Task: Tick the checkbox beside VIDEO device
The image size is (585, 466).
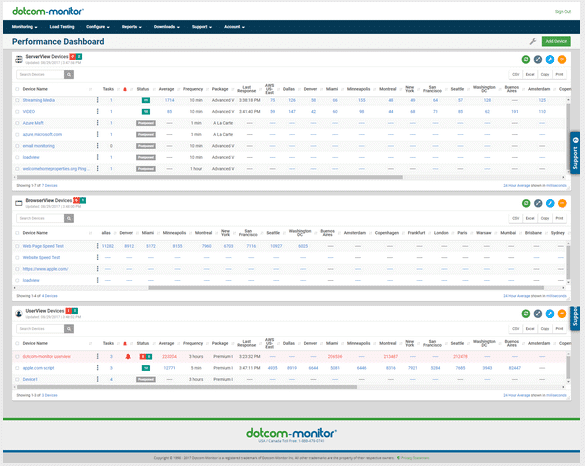Action: pyautogui.click(x=17, y=112)
